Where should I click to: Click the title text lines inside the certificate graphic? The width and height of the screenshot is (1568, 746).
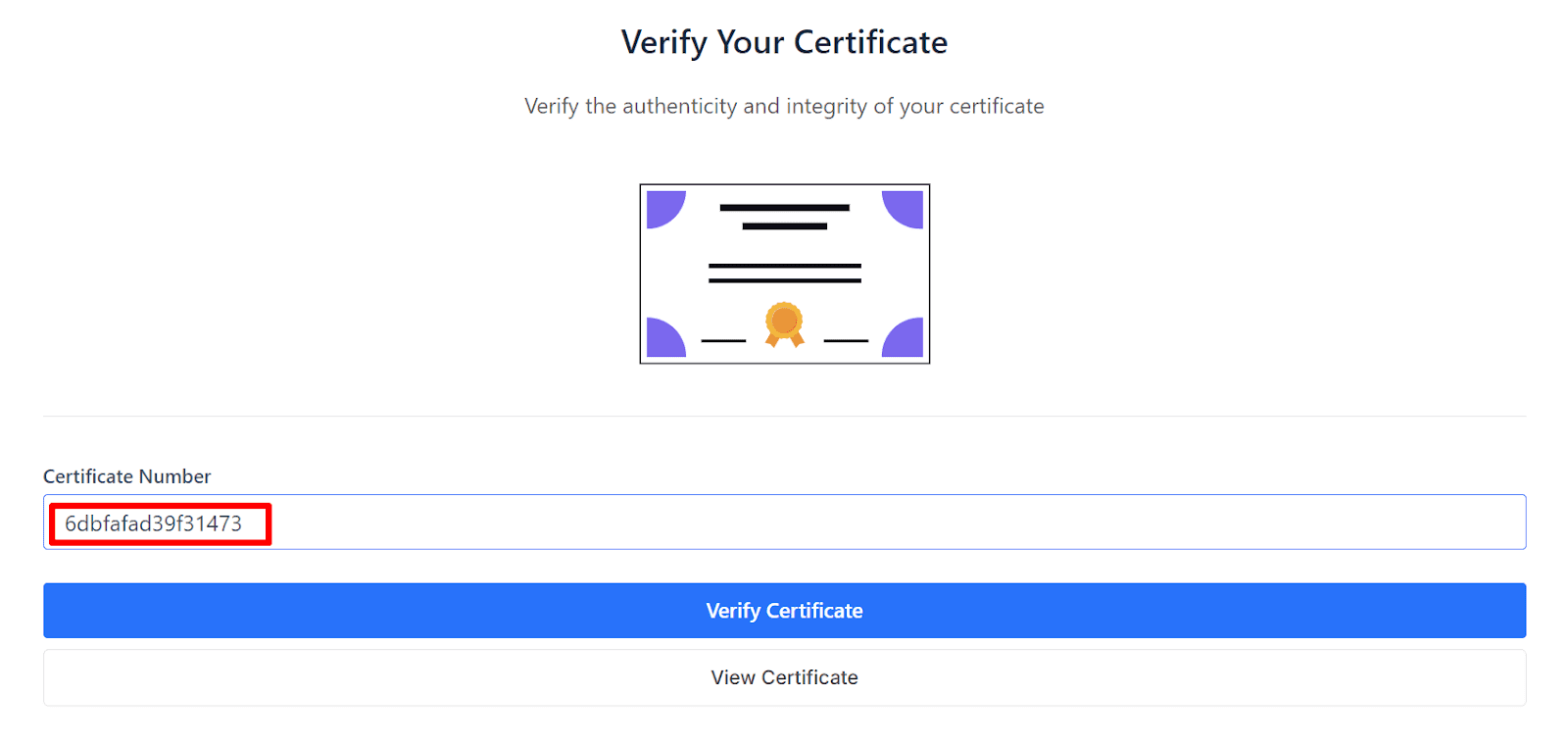[784, 214]
